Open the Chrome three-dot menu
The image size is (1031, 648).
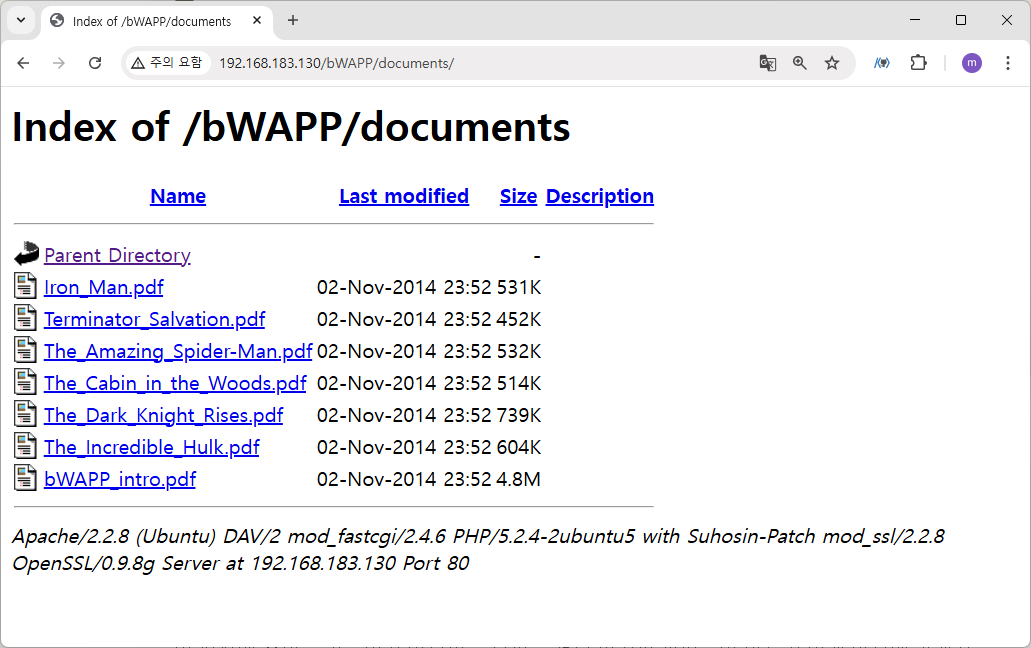click(1007, 63)
